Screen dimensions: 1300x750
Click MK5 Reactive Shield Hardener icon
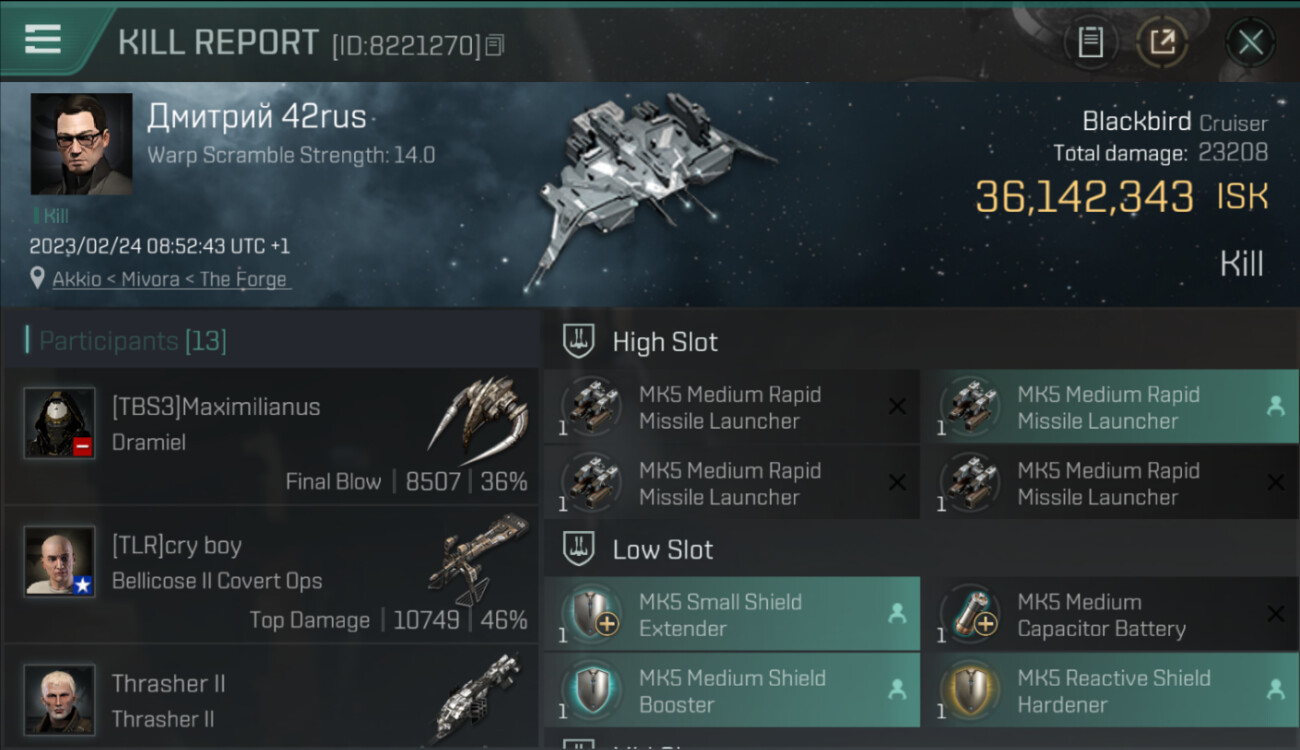click(x=969, y=690)
